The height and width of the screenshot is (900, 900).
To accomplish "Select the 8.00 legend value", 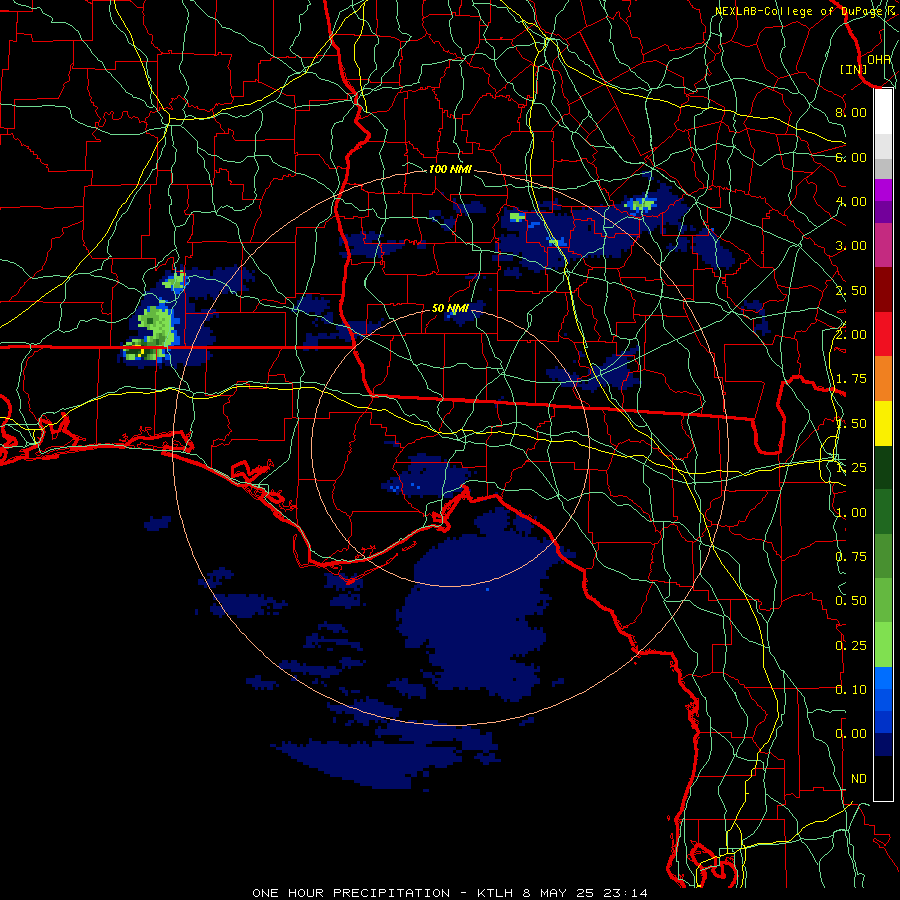I will coord(851,112).
